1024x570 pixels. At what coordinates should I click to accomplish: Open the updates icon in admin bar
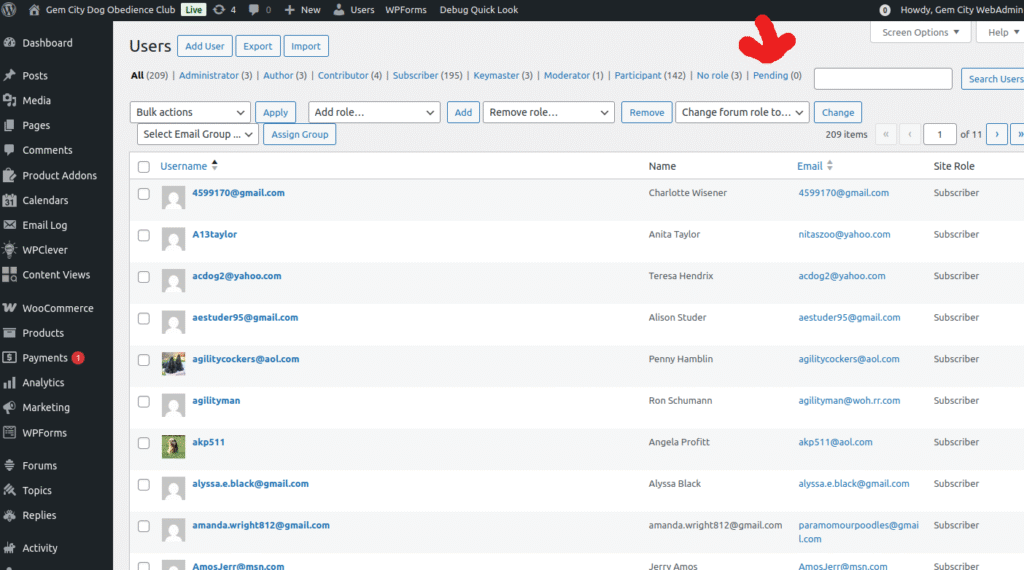219,10
